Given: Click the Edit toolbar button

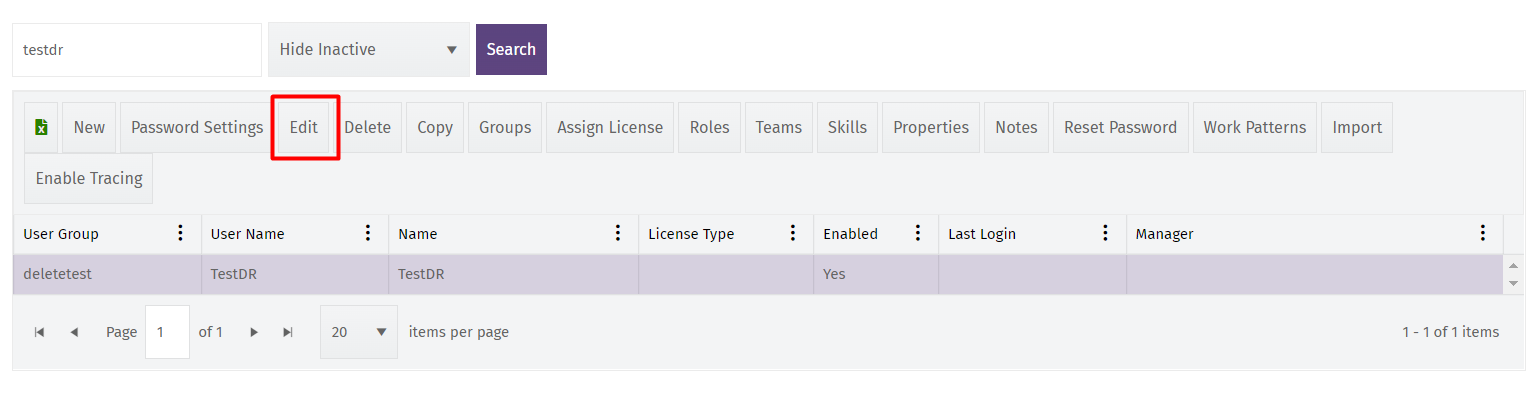Looking at the screenshot, I should pos(304,127).
